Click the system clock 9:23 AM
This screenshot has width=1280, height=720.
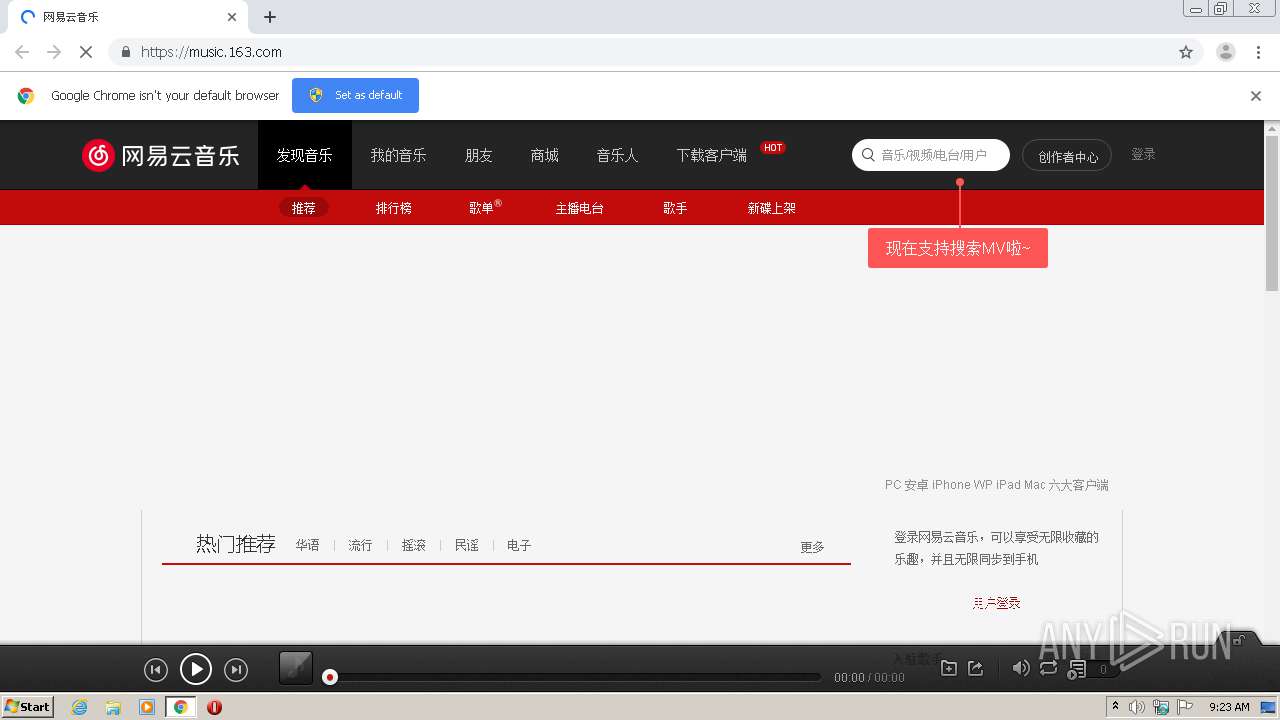click(1229, 707)
